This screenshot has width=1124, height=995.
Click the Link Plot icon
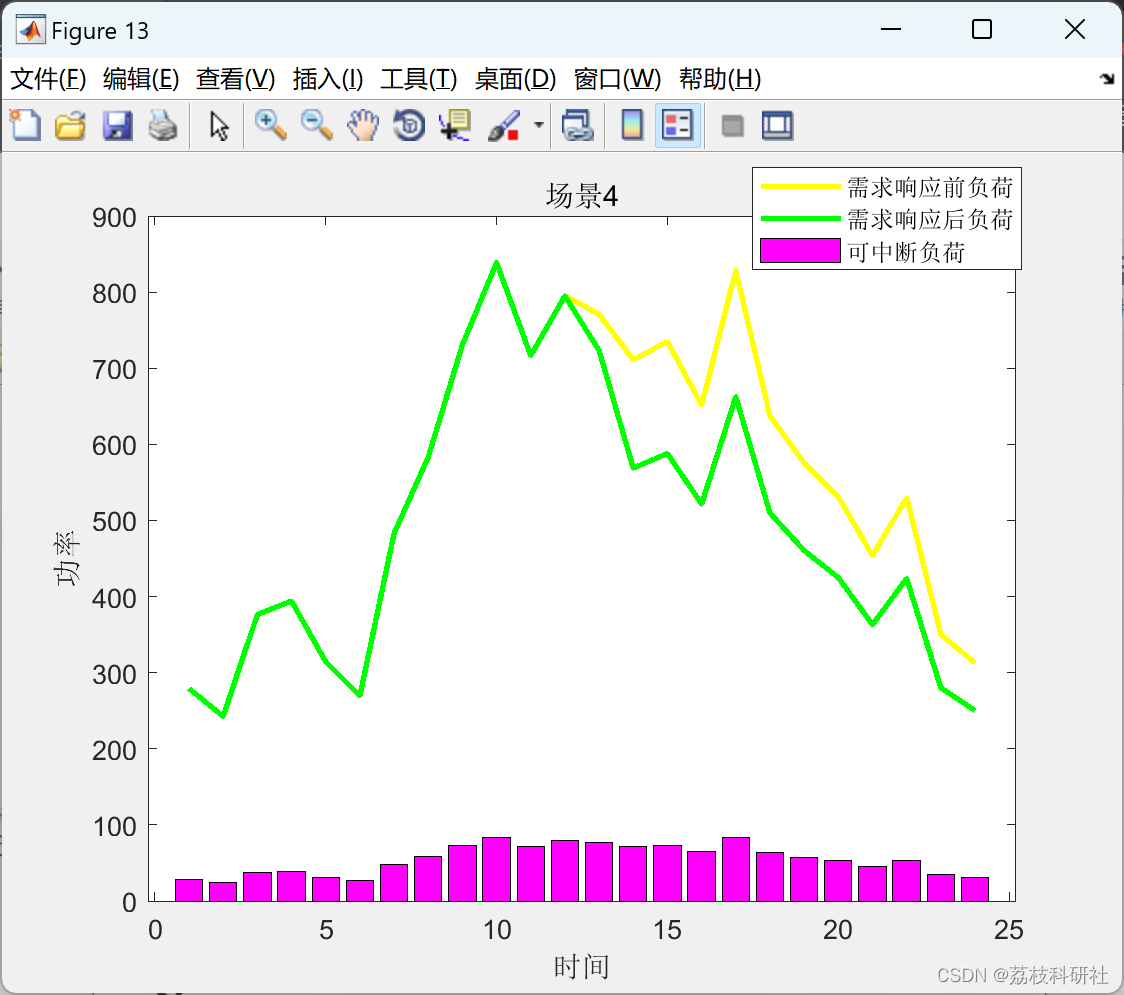[x=578, y=125]
